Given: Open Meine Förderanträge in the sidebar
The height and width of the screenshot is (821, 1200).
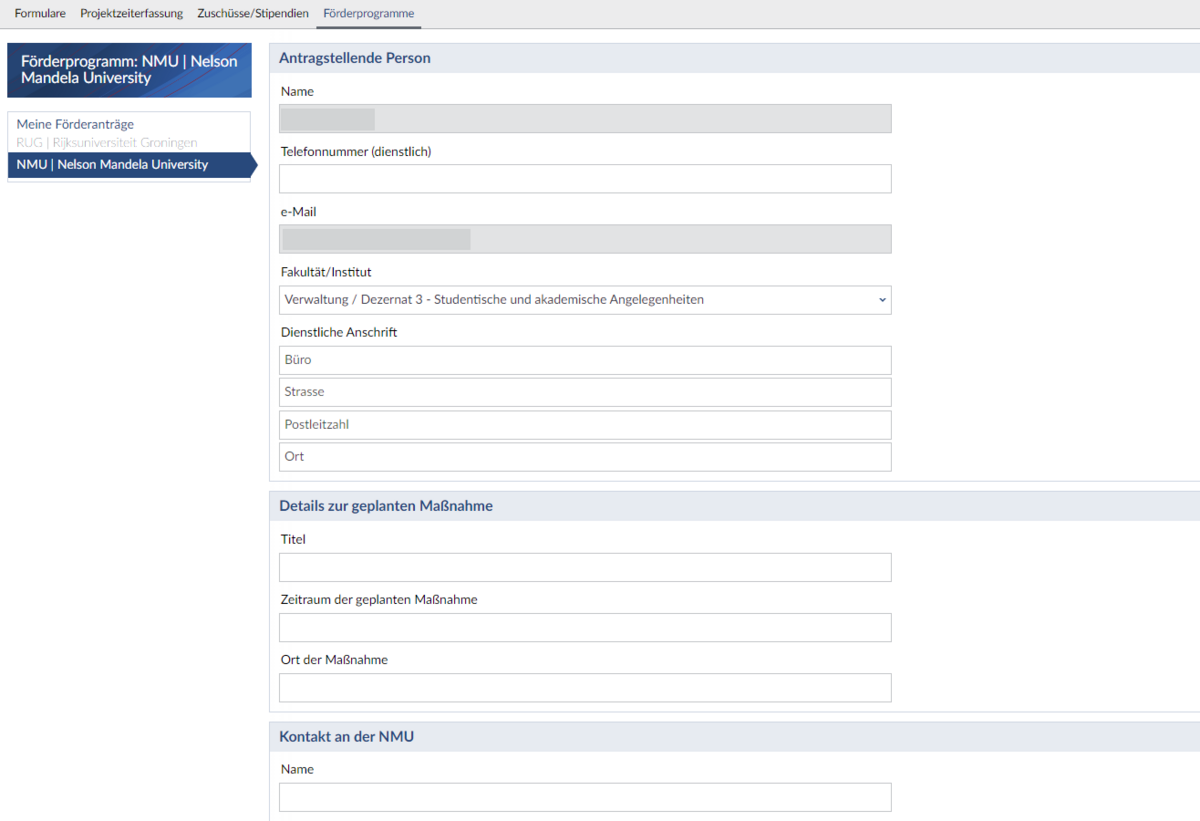Looking at the screenshot, I should 78,123.
